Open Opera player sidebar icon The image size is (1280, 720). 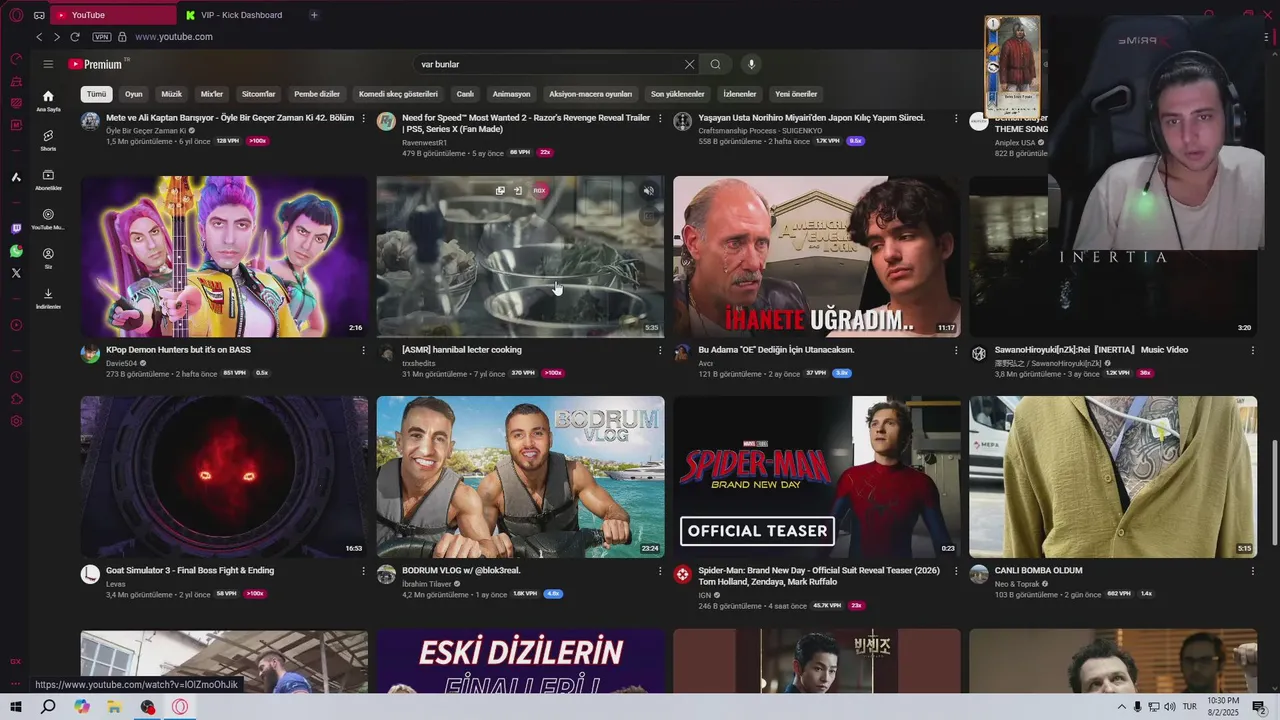point(16,325)
